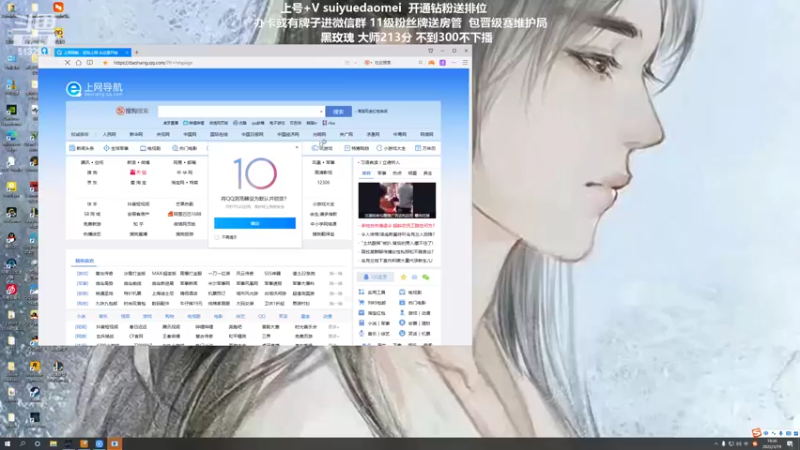Select the QQ category tab in lower list
800x450 pixels.
pyautogui.click(x=262, y=316)
